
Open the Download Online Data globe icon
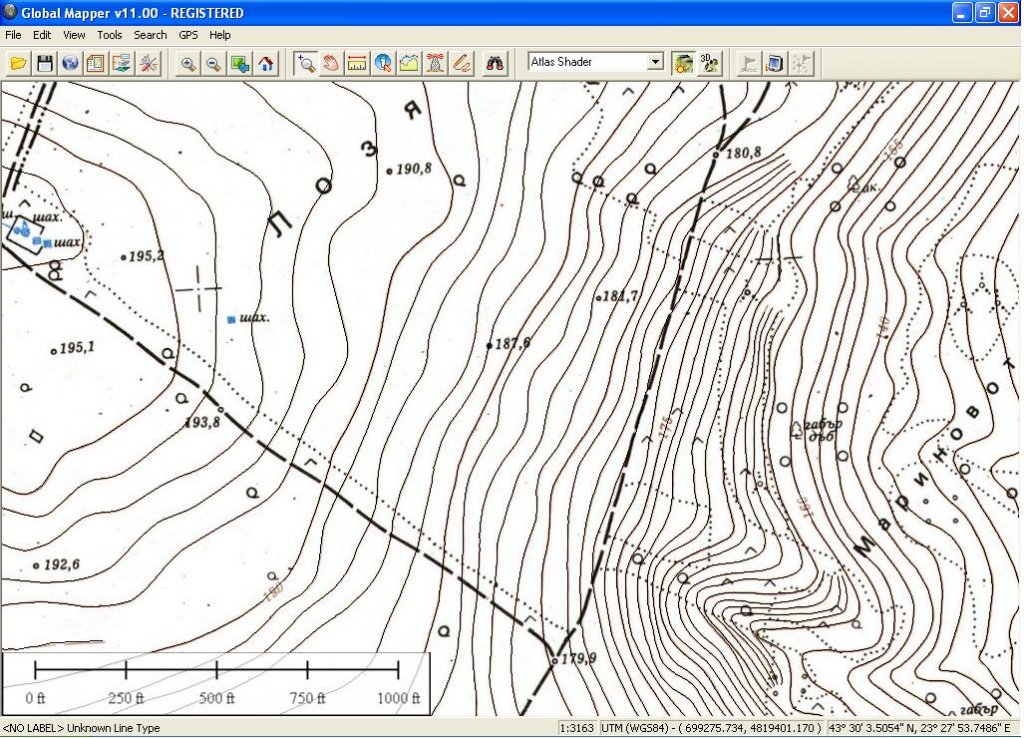click(70, 63)
